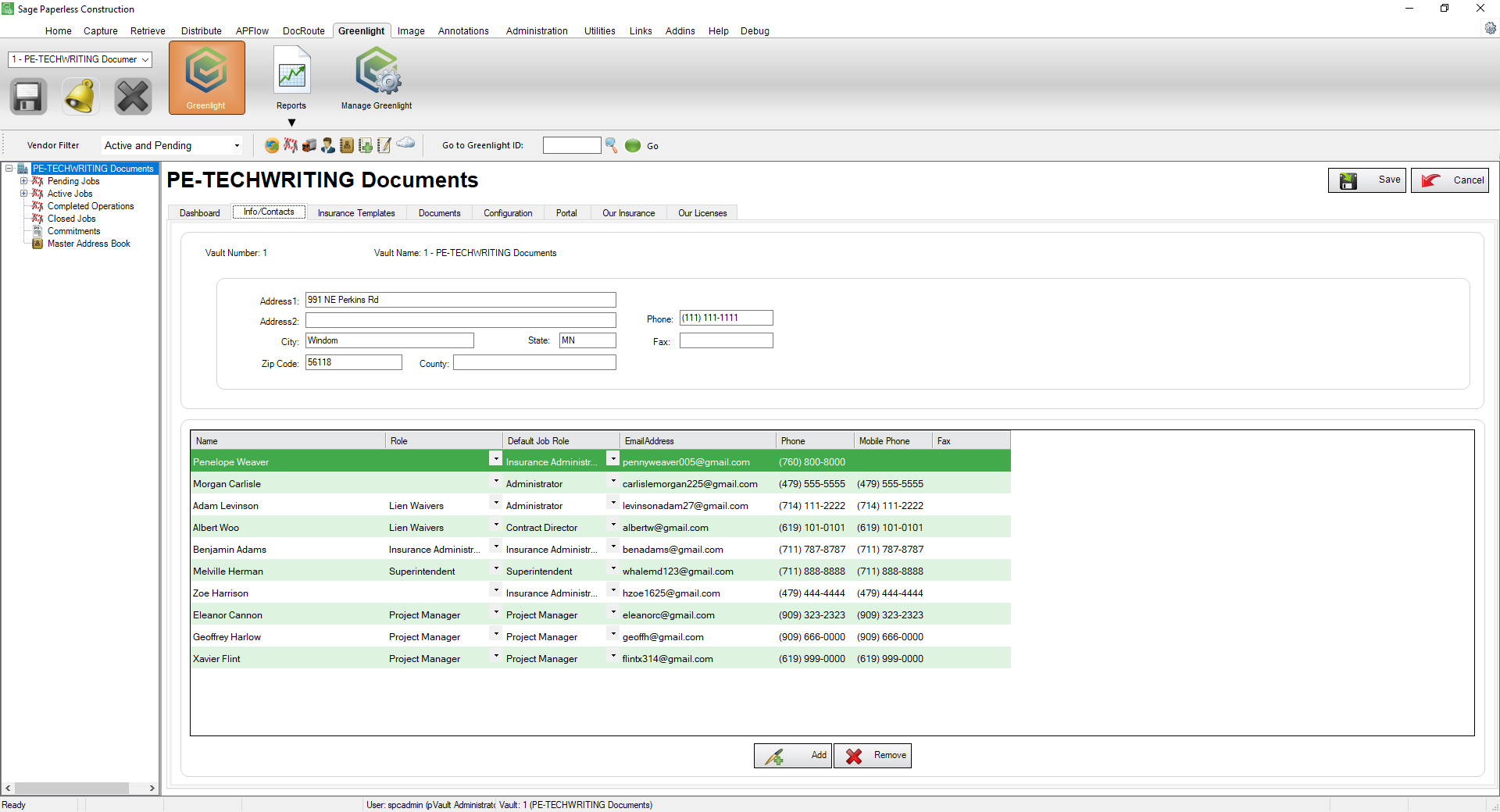This screenshot has height=812, width=1500.
Task: Click the person contact toolbar icon
Action: [x=328, y=145]
